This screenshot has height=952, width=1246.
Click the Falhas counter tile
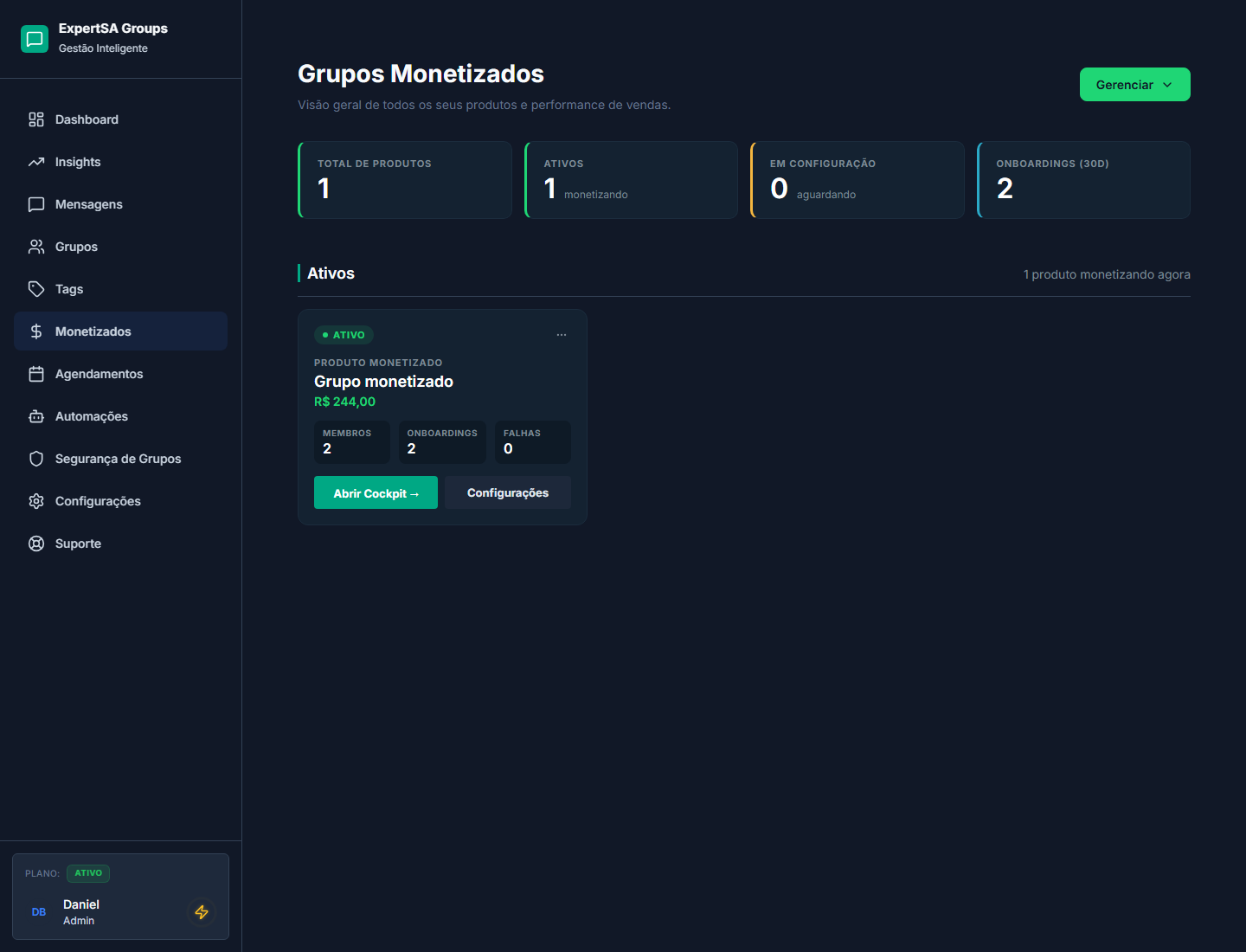tap(533, 442)
